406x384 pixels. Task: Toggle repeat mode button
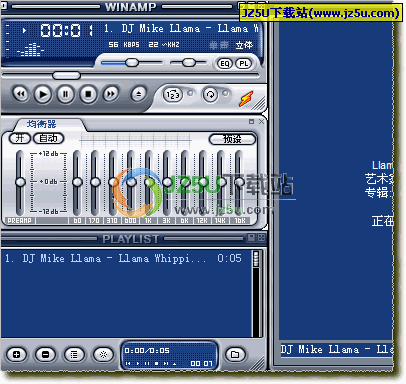click(x=210, y=95)
